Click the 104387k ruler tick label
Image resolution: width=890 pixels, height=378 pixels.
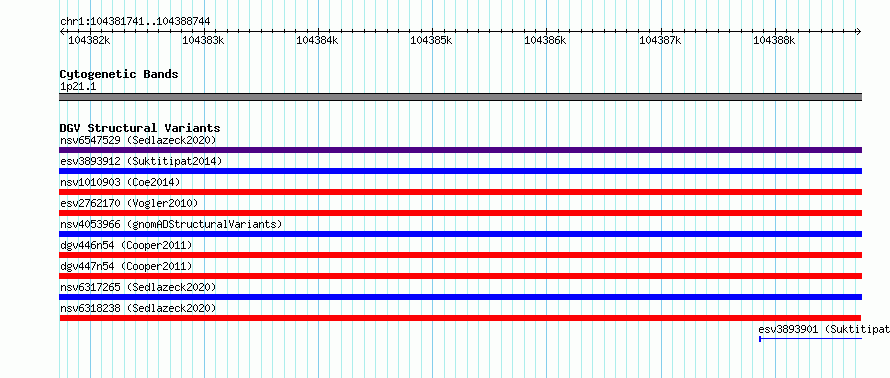[660, 40]
